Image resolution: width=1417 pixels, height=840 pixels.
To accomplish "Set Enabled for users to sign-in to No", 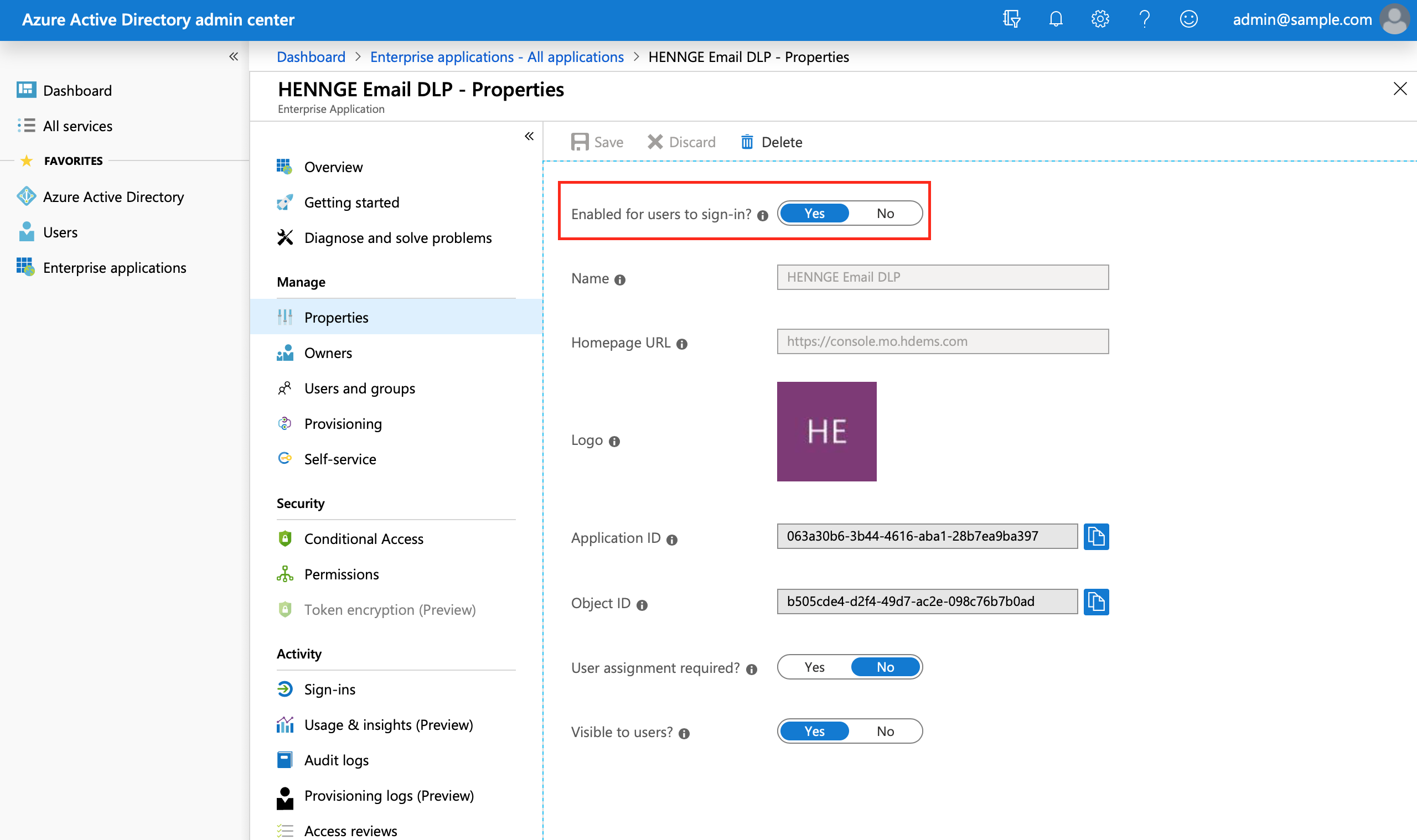I will click(886, 213).
